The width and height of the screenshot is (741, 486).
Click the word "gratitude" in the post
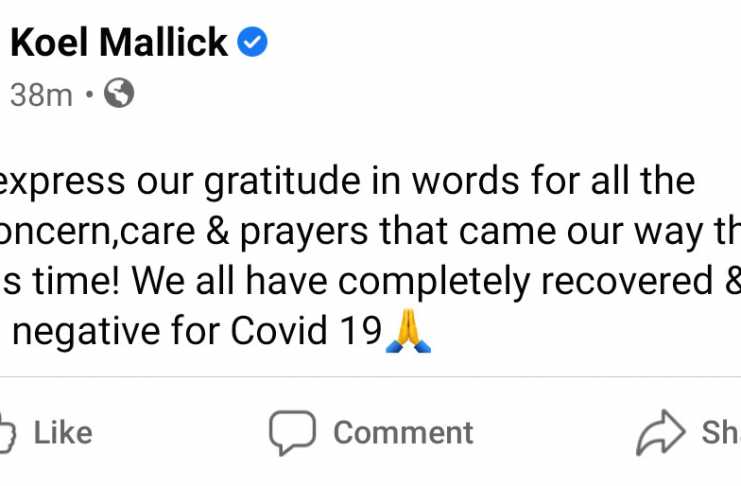(x=282, y=182)
